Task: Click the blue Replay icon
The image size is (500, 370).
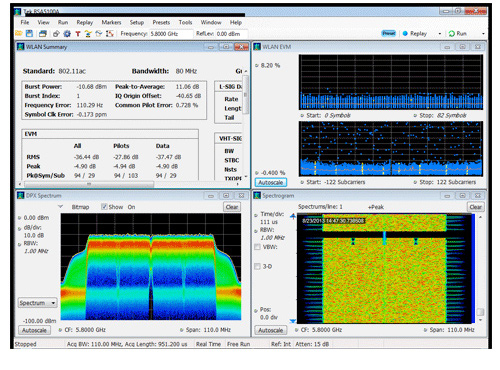Action: click(x=405, y=33)
